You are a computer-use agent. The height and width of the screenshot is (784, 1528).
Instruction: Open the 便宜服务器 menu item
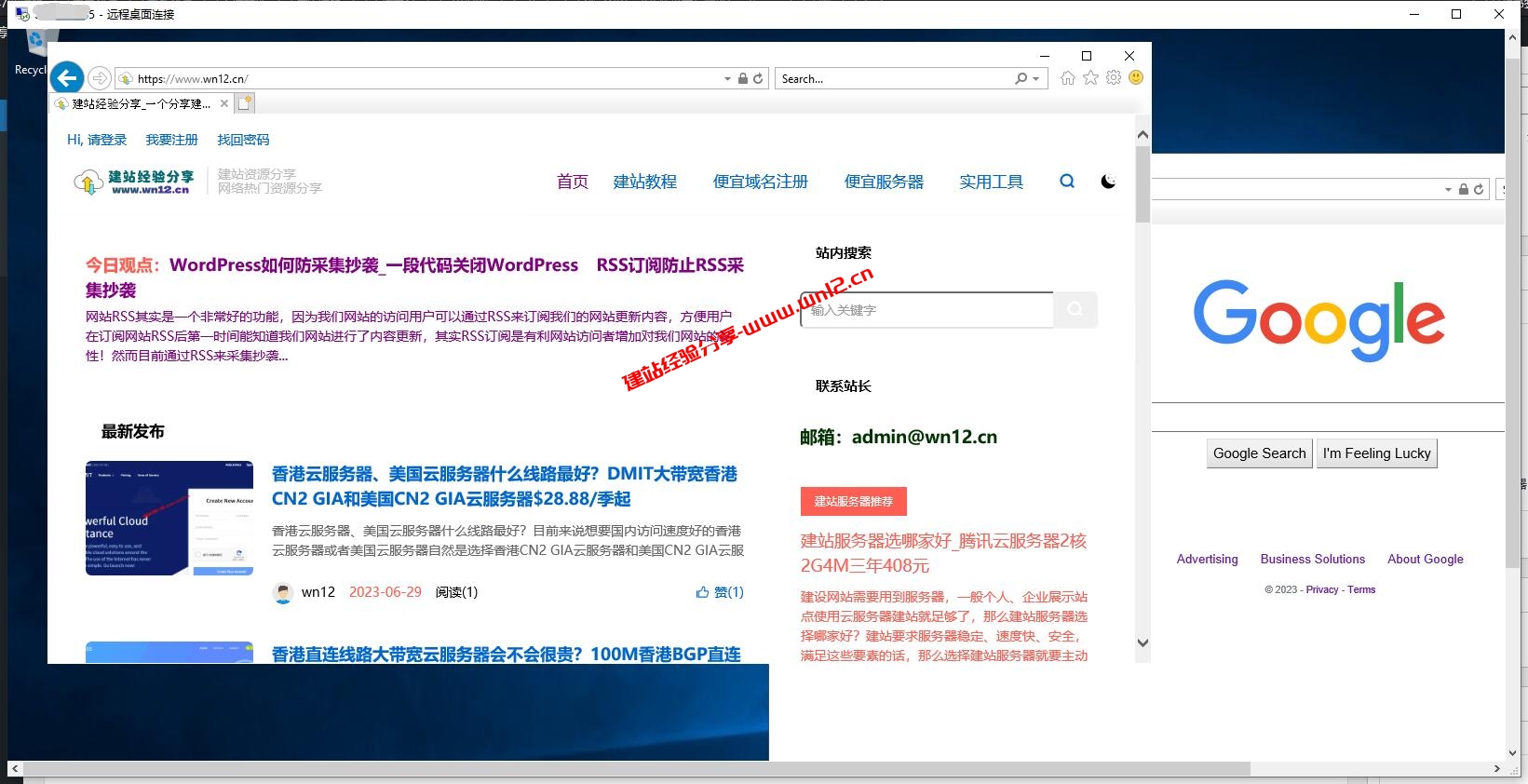(x=884, y=182)
